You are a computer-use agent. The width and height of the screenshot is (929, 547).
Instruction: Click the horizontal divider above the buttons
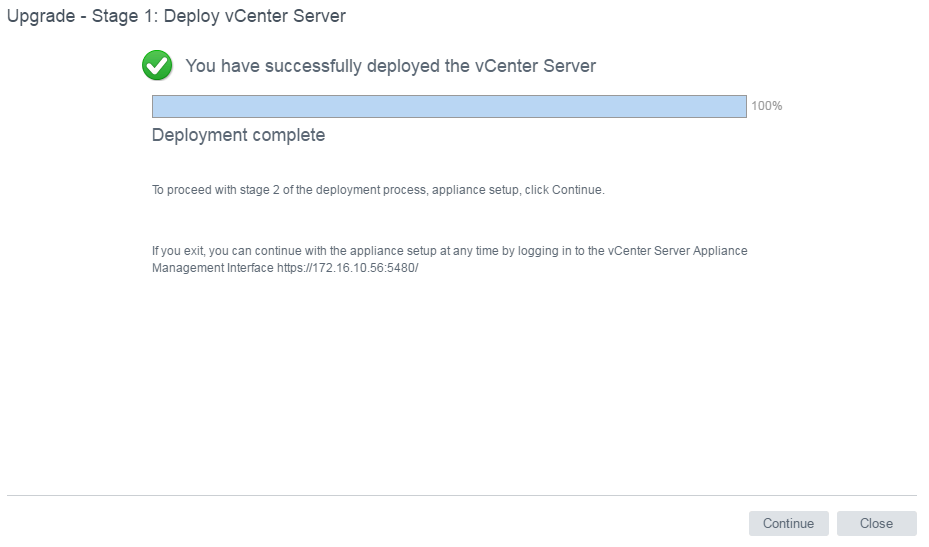462,495
